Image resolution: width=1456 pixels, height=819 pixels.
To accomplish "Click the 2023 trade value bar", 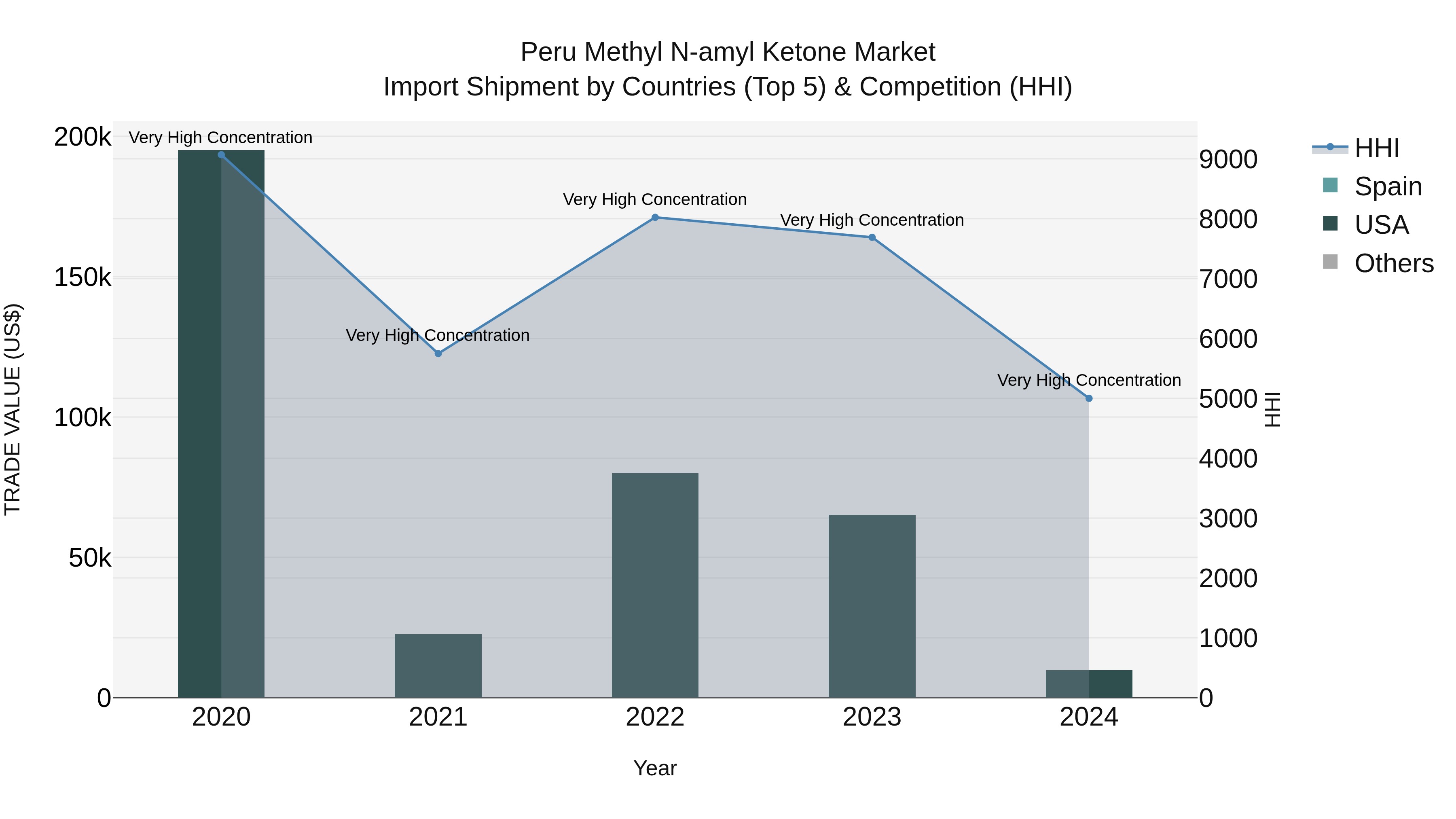I will 872,607.
